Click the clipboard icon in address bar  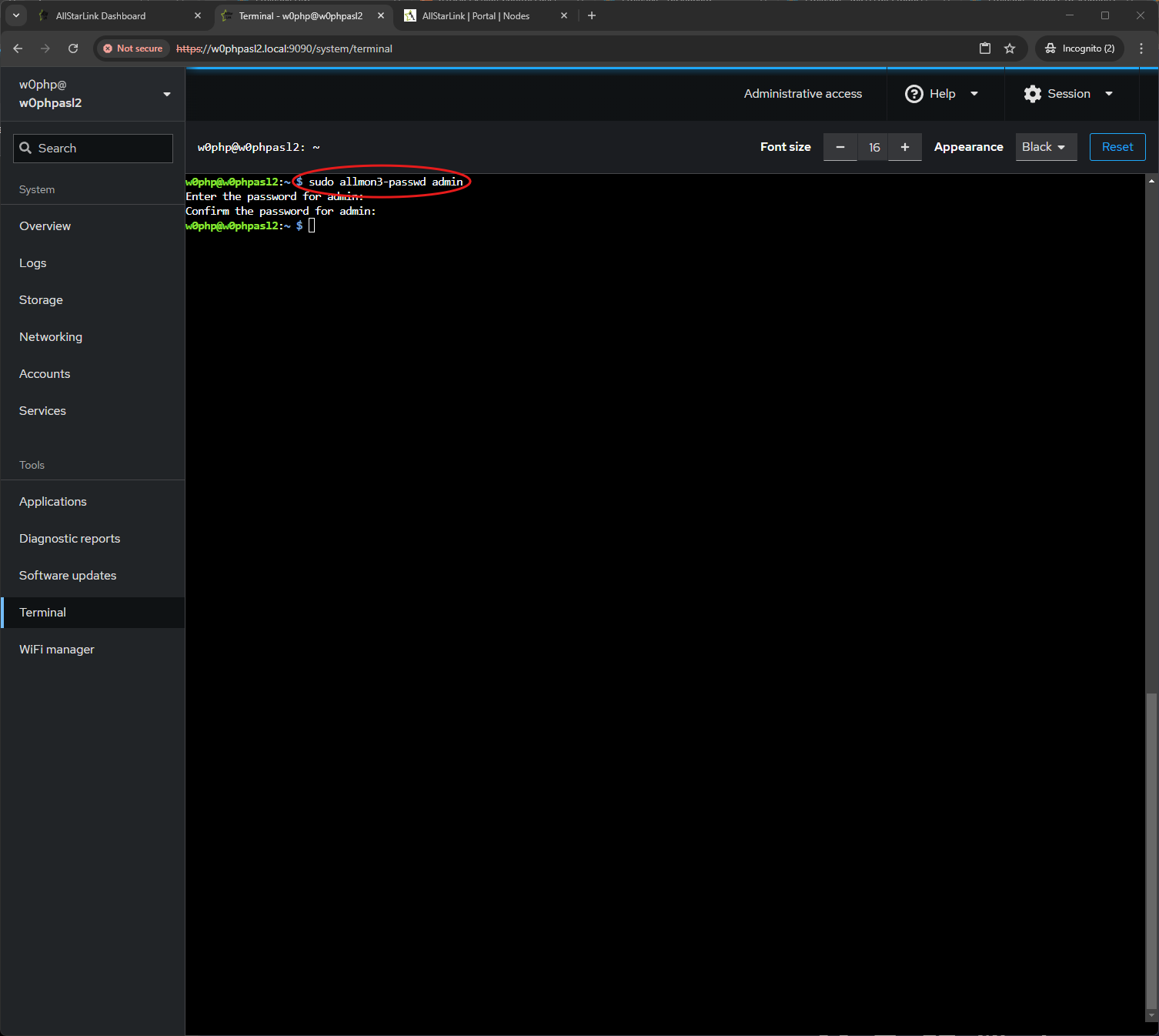[984, 48]
